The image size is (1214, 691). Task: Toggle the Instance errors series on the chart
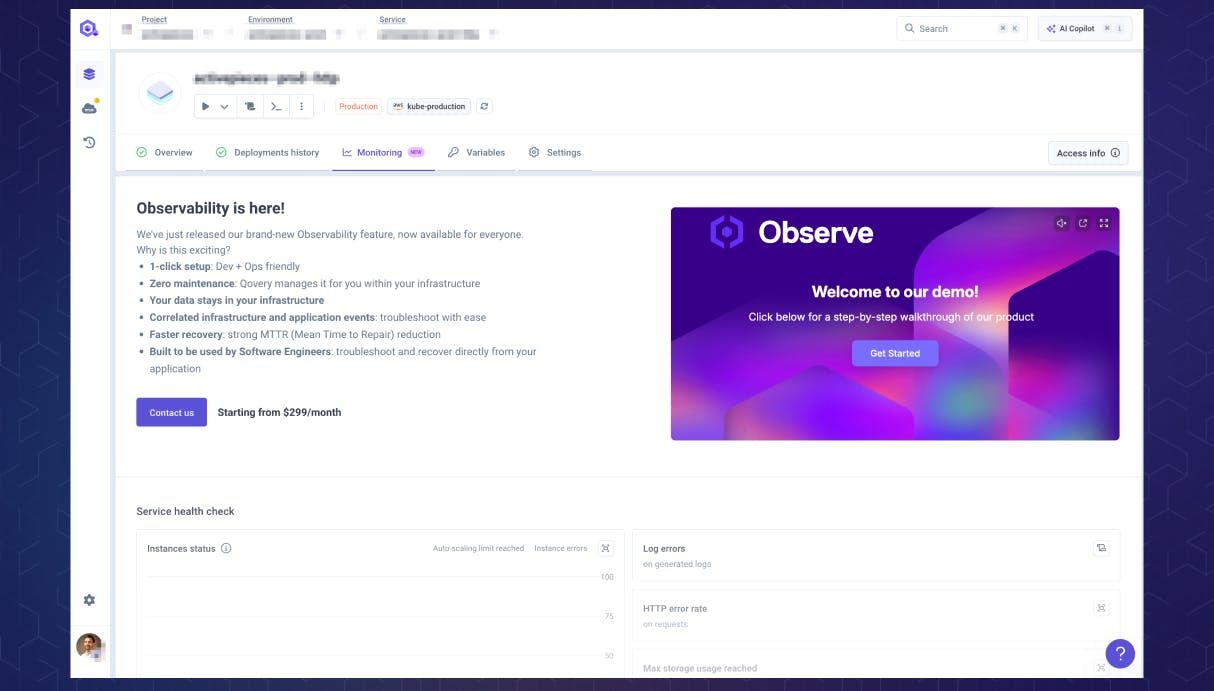point(560,548)
